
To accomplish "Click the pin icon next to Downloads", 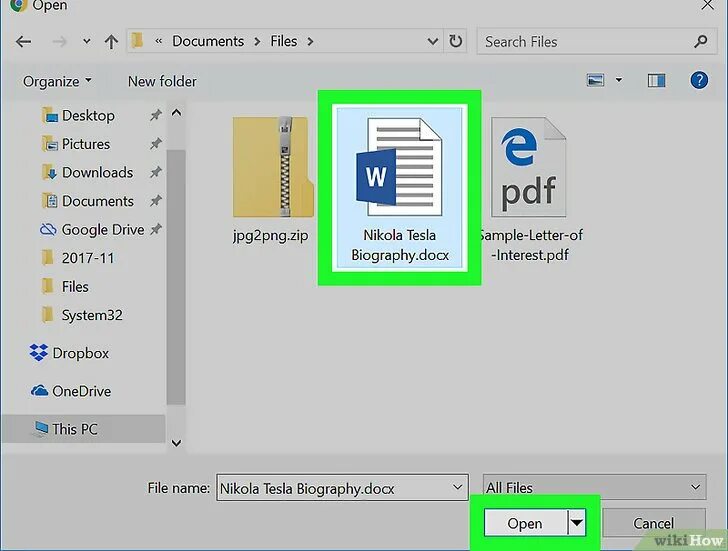I will tap(156, 172).
